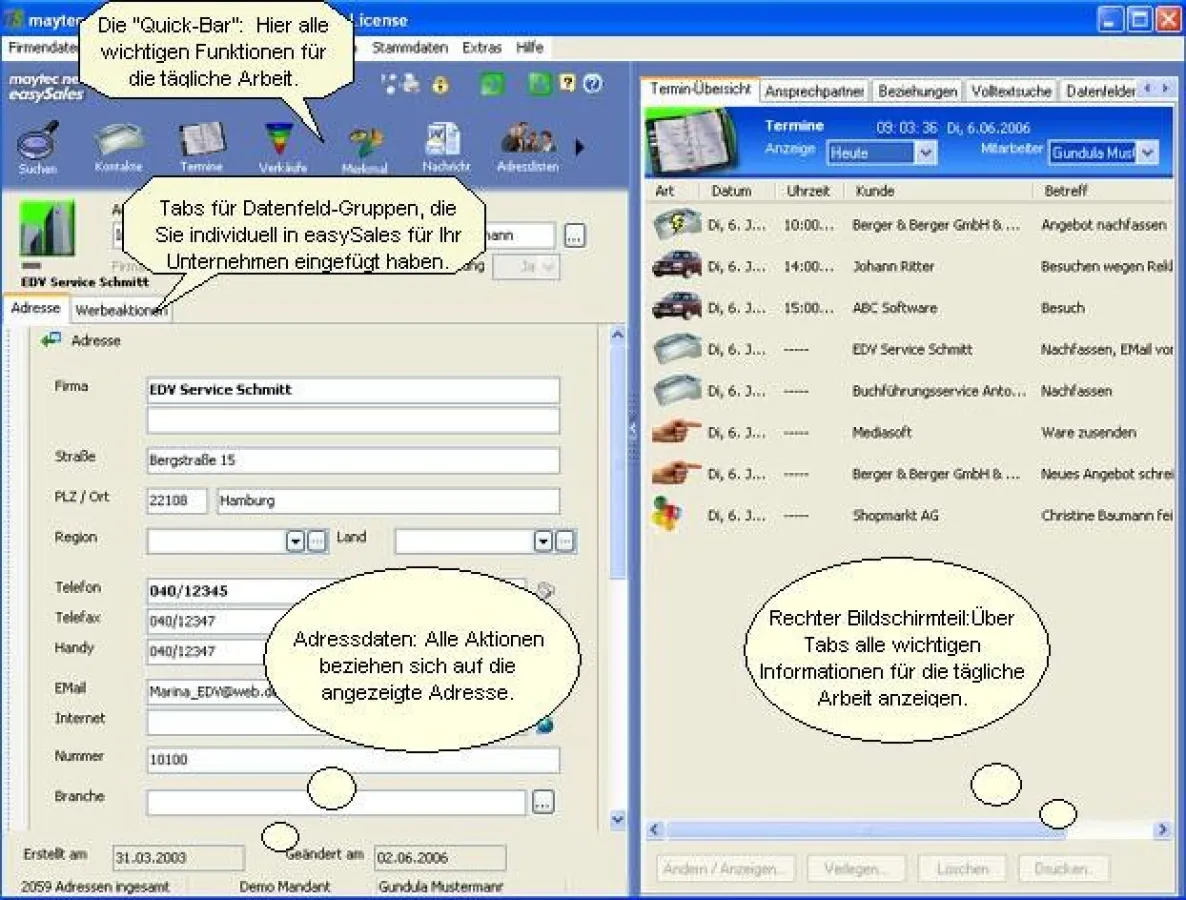Click the globe icon beside Internet field

(545, 727)
